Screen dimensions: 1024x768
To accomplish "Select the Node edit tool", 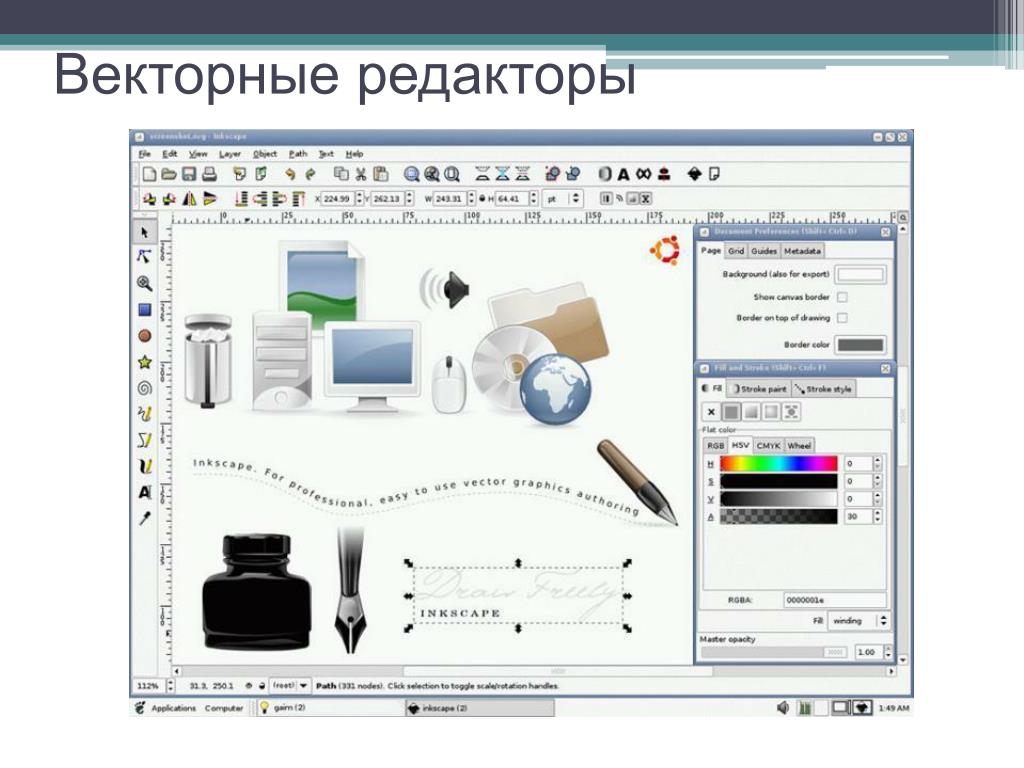I will 144,256.
